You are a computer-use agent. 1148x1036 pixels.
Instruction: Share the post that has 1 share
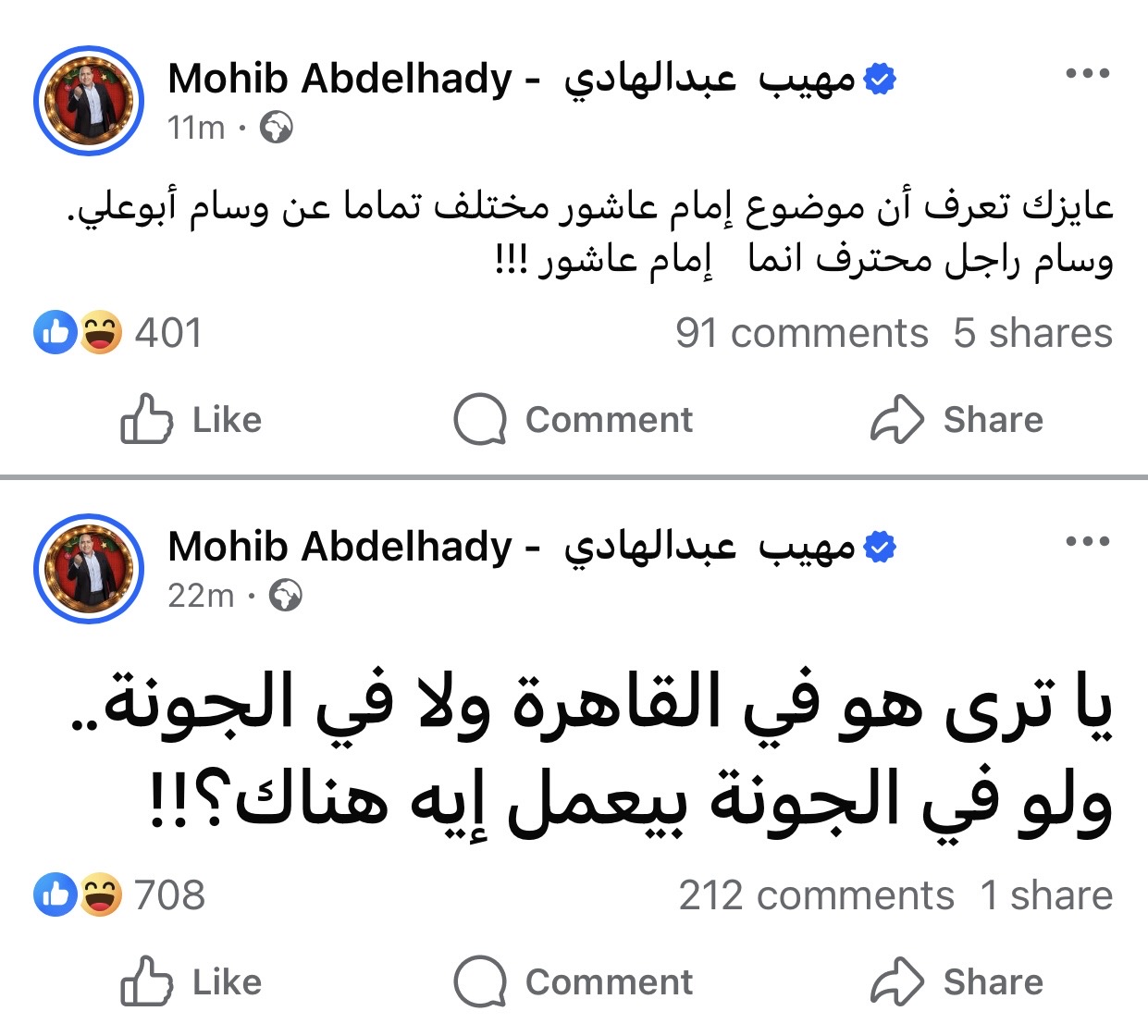[x=957, y=982]
